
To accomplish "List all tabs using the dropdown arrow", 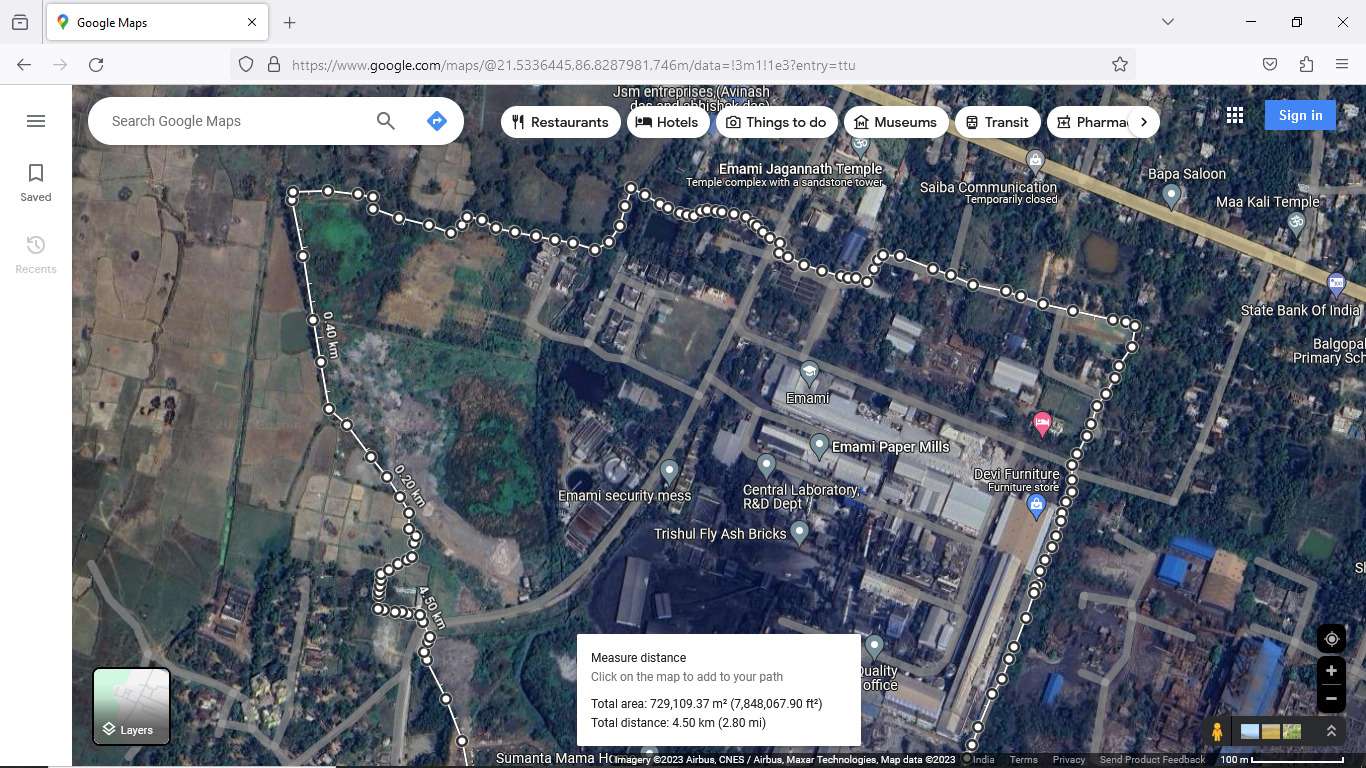I will [x=1167, y=22].
